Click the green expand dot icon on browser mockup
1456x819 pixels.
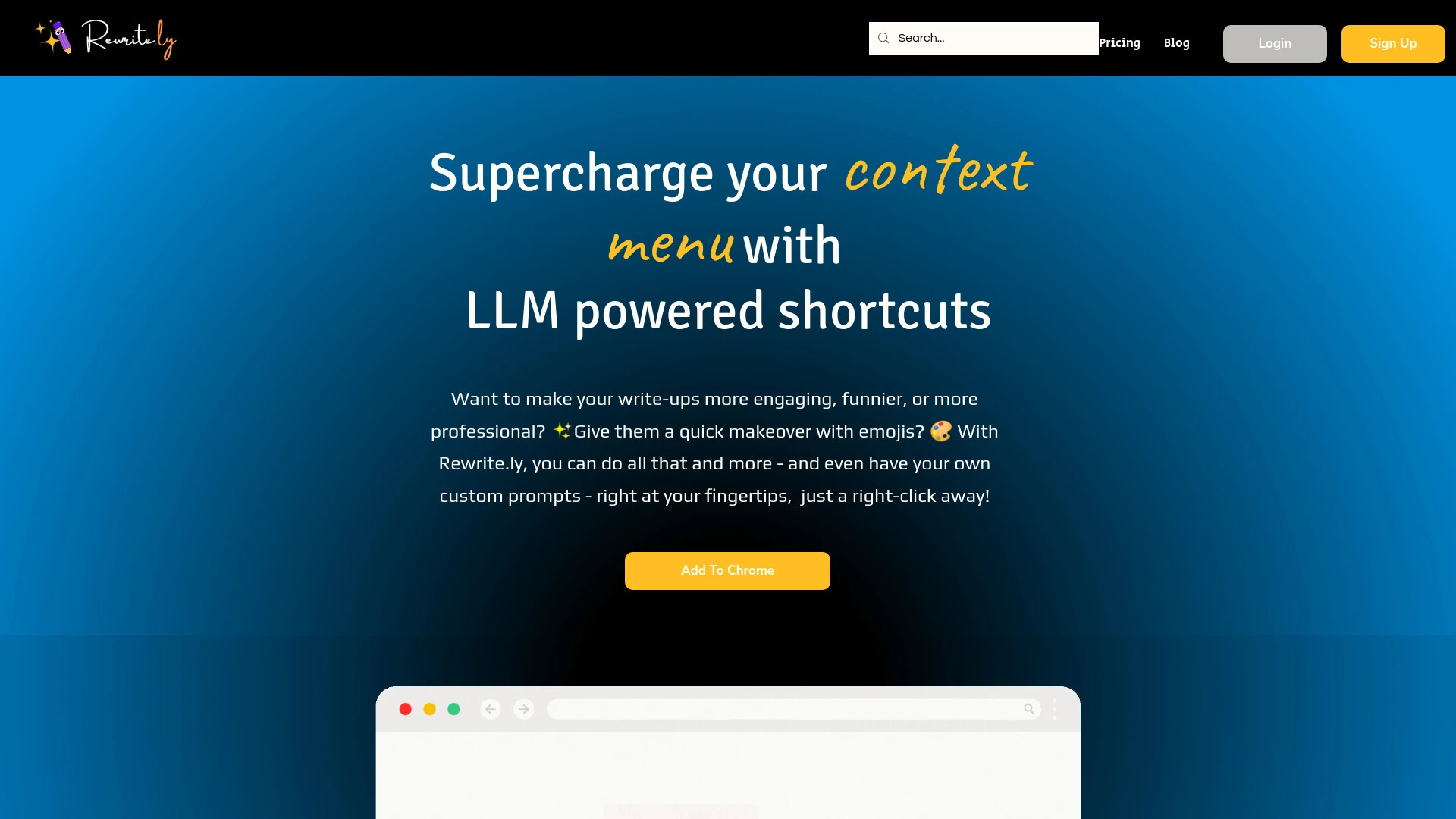[x=453, y=709]
